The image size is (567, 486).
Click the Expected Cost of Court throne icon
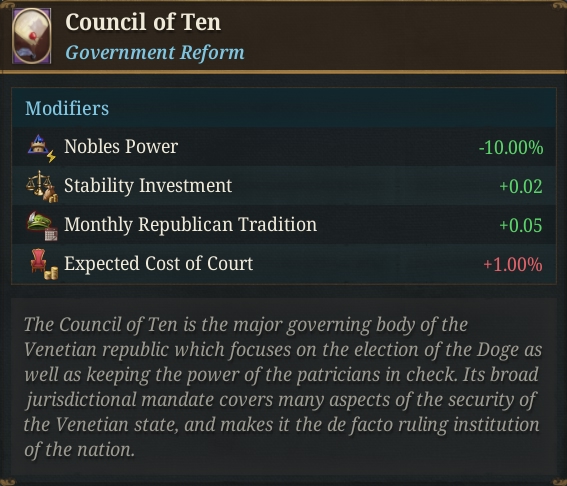click(x=44, y=264)
